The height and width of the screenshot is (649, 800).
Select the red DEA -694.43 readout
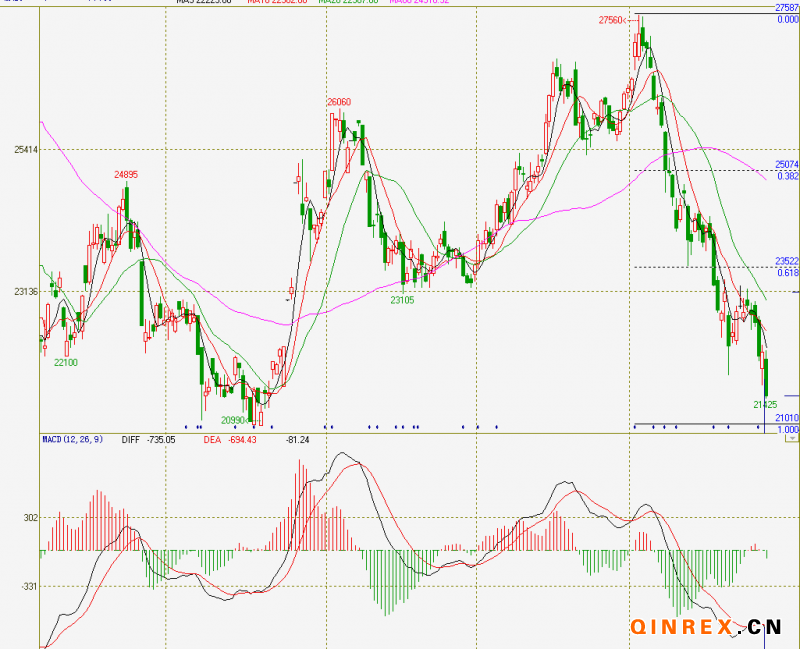[x=230, y=439]
